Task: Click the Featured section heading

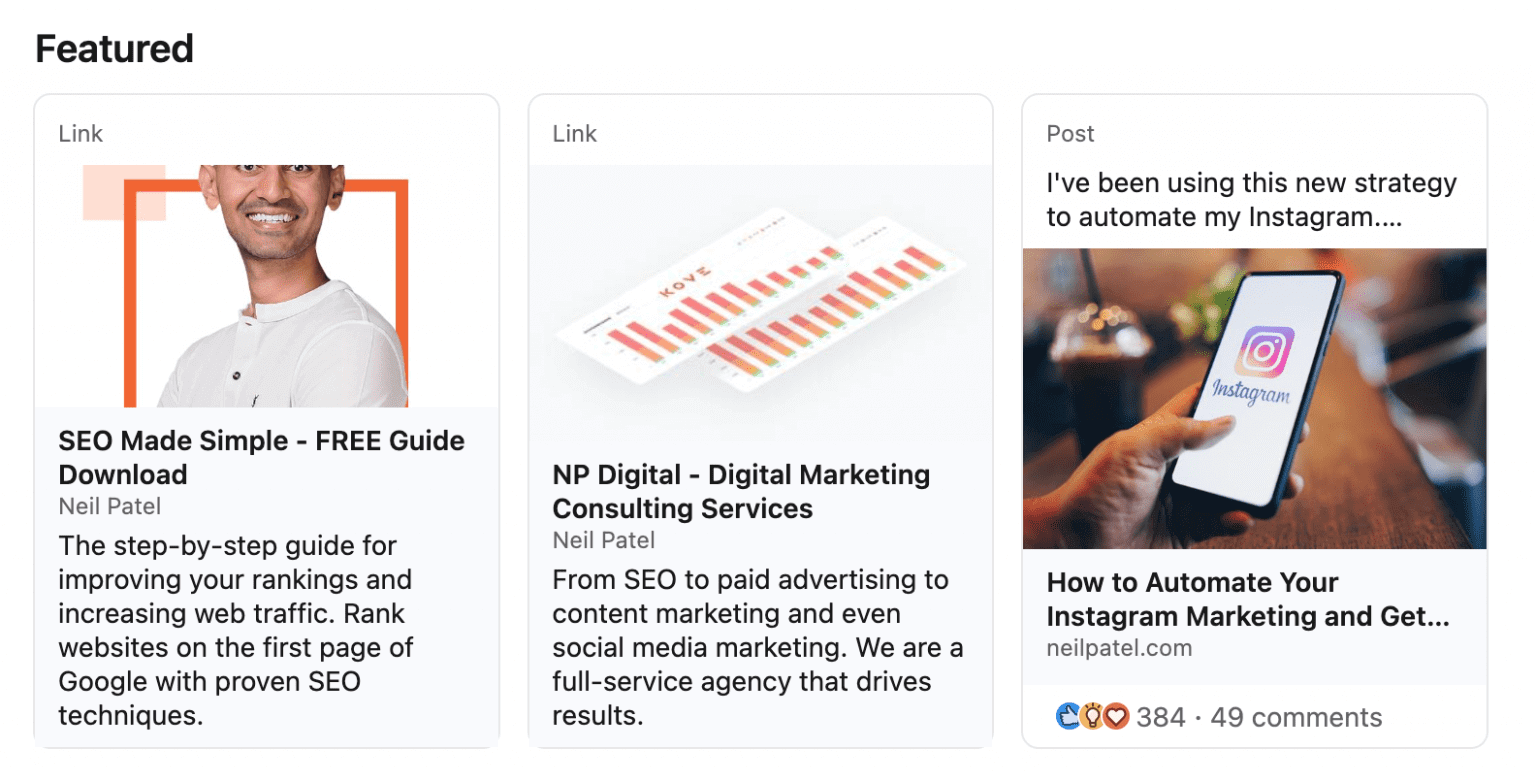Action: click(x=114, y=48)
